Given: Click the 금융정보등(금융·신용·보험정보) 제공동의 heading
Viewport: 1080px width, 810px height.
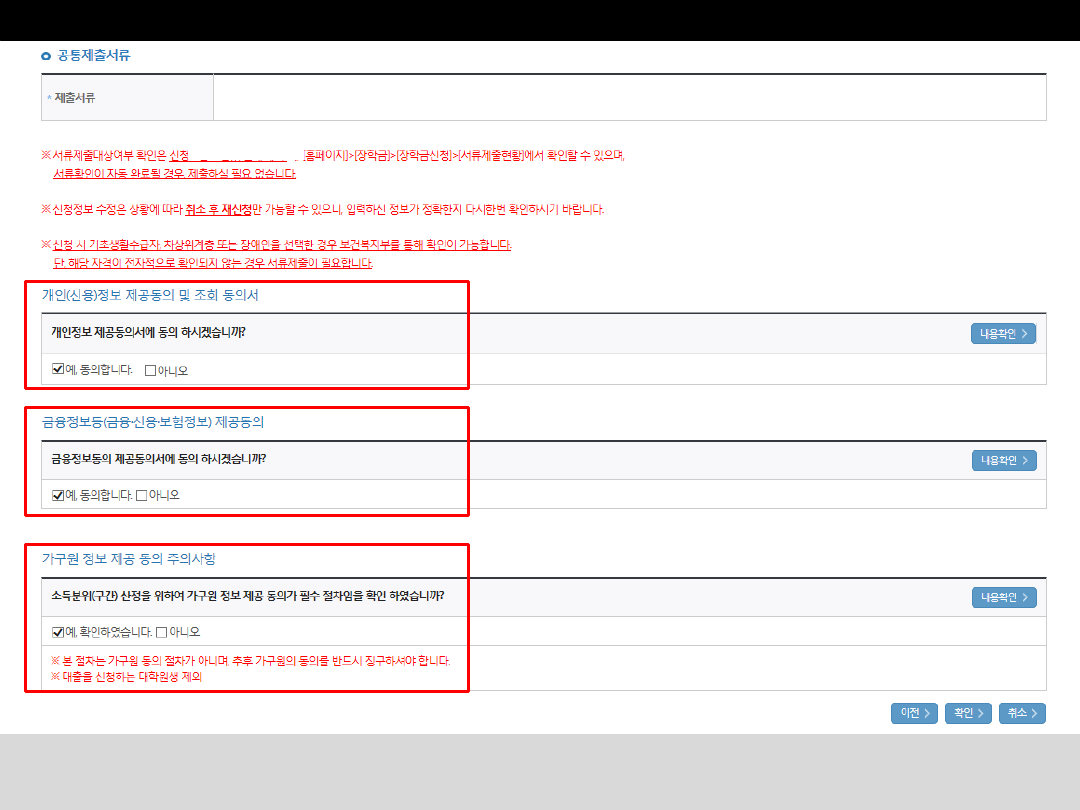Looking at the screenshot, I should [x=152, y=422].
